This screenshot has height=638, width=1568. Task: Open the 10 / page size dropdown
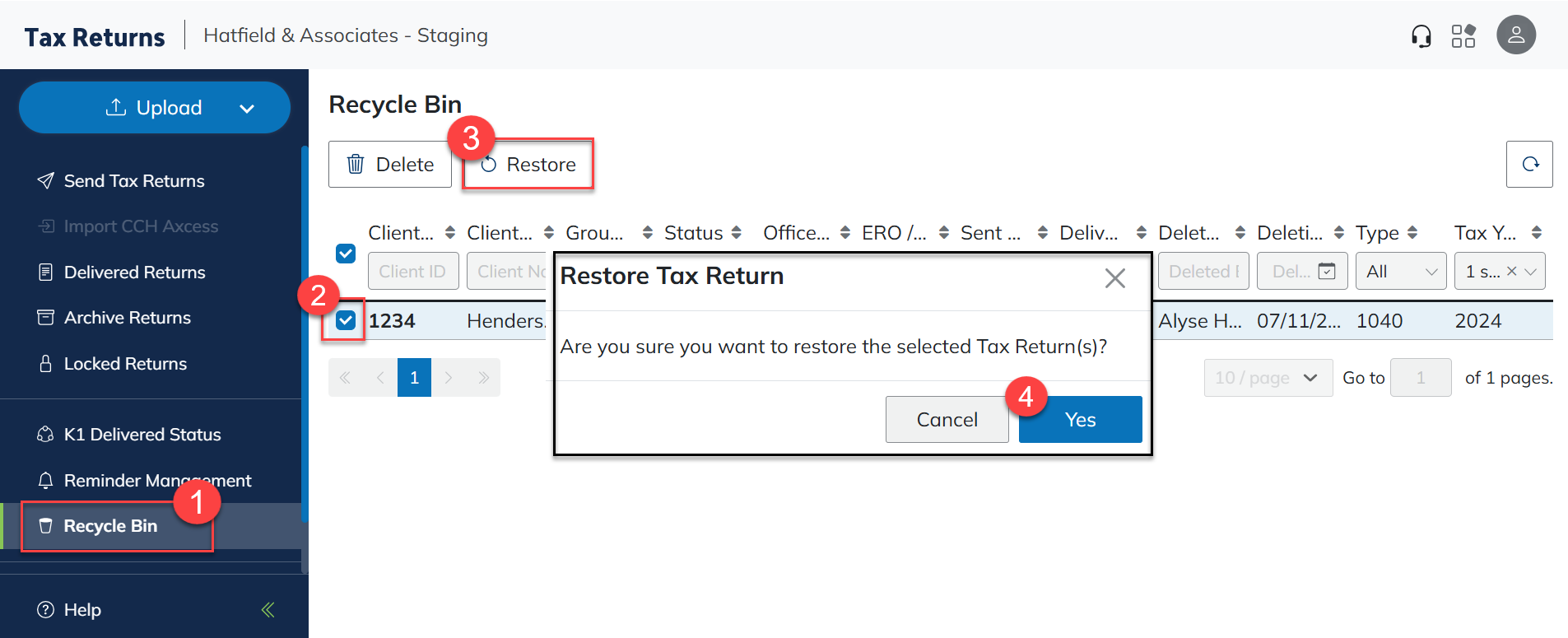[x=1268, y=378]
